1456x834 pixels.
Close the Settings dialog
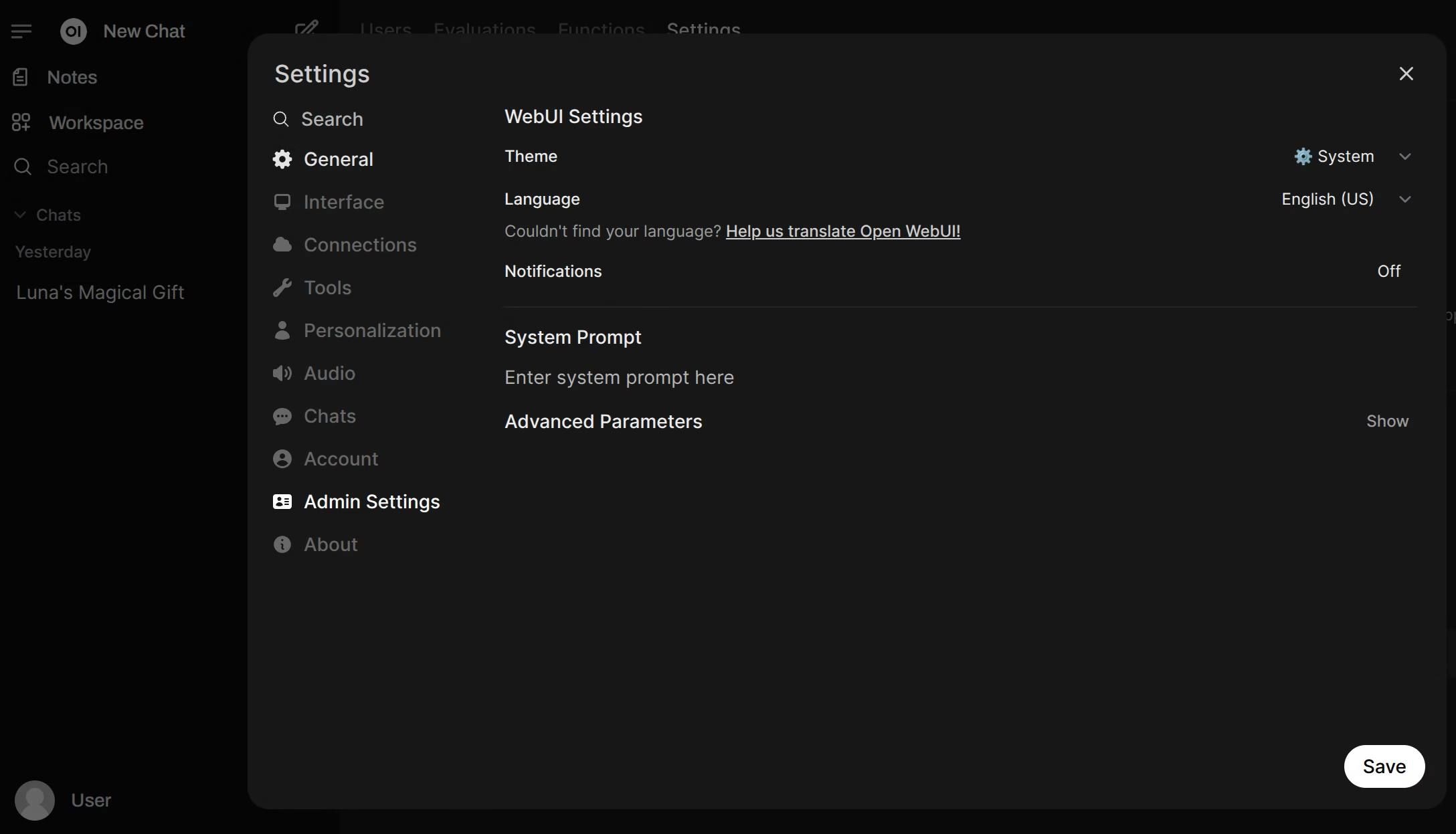coord(1406,74)
